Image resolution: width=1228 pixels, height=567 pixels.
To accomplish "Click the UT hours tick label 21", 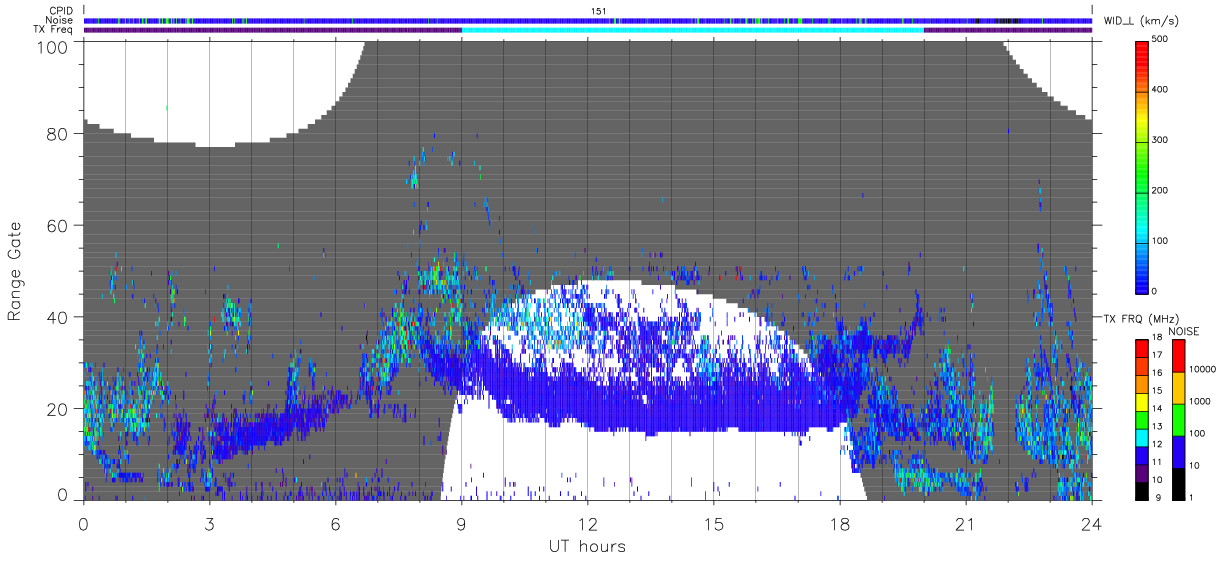I will [965, 523].
